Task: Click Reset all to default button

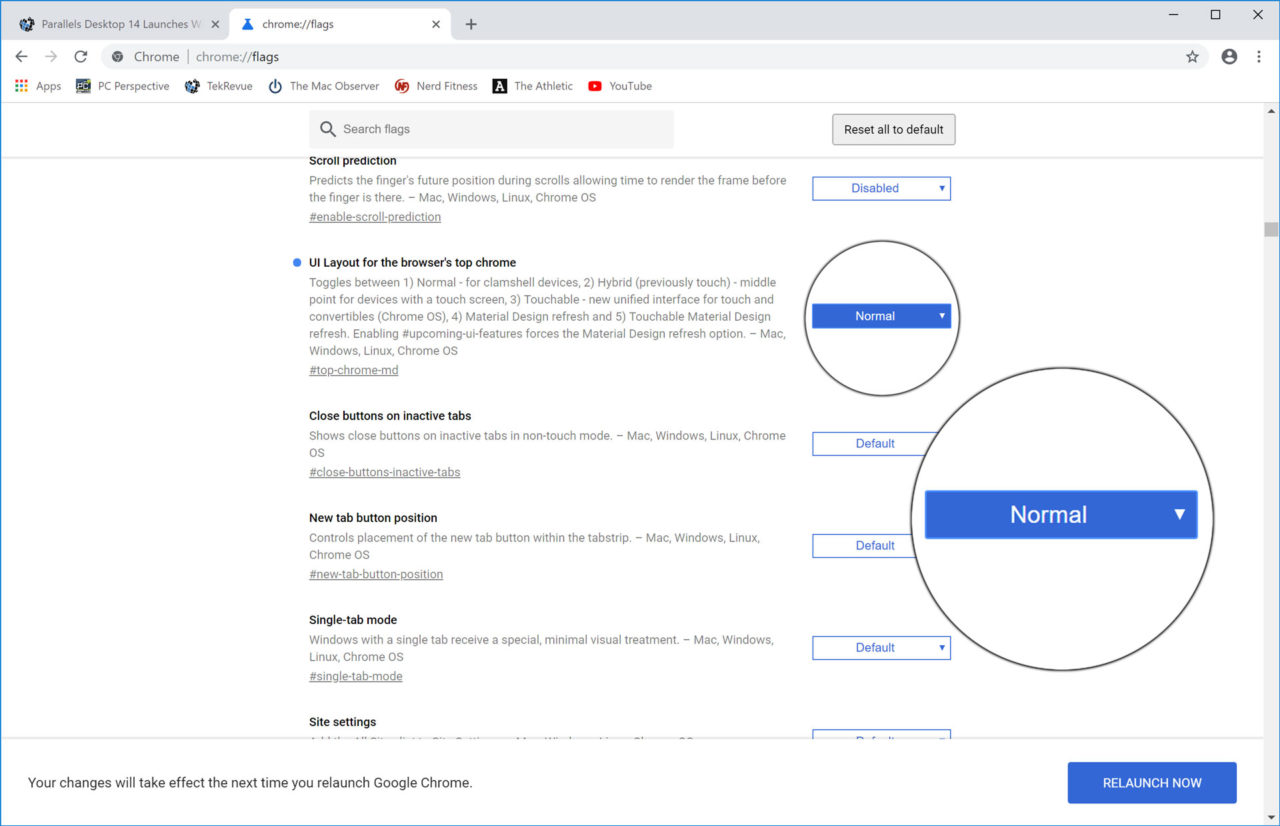Action: pos(894,129)
